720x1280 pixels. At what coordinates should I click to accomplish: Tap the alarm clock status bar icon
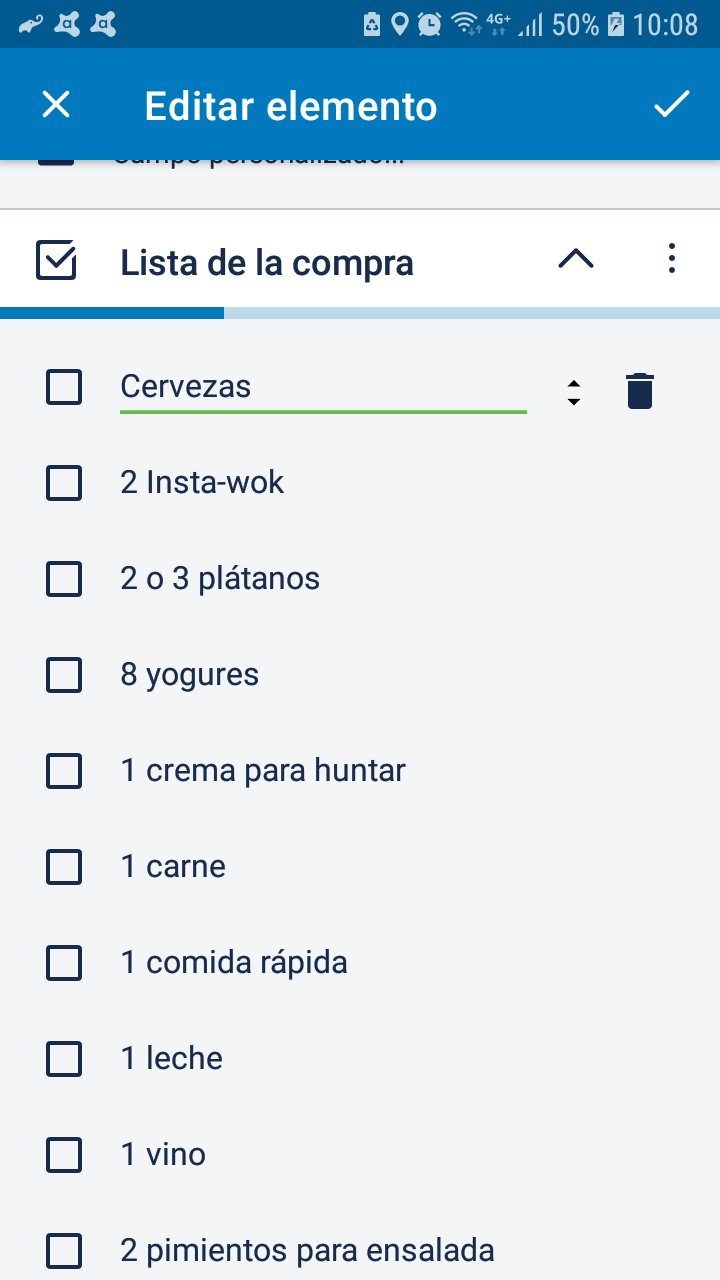point(429,23)
